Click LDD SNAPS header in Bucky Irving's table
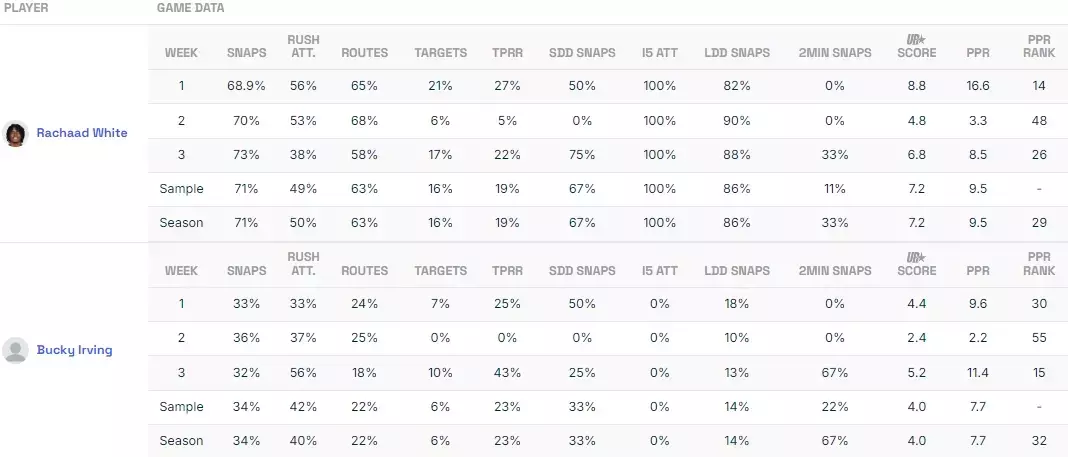Image resolution: width=1068 pixels, height=457 pixels. pos(736,271)
